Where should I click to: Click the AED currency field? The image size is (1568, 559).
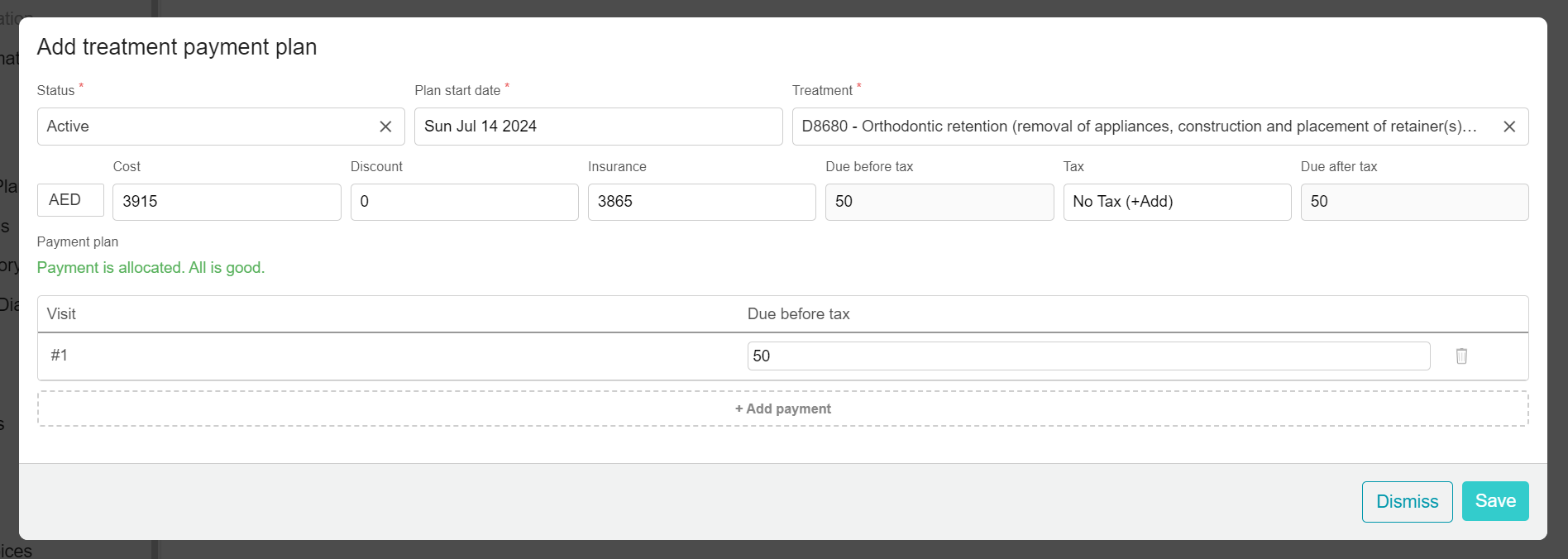[x=70, y=200]
